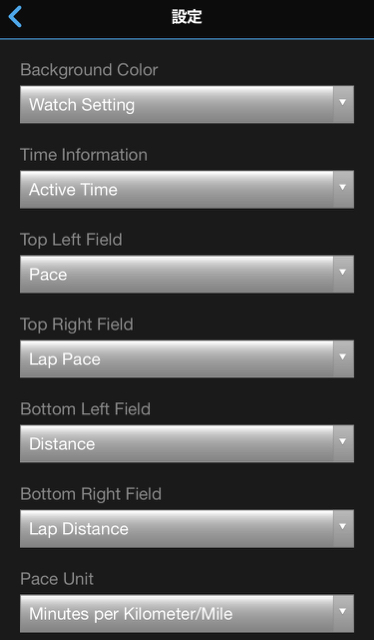This screenshot has width=374, height=640.
Task: Click the Bottom Left Field label
Action: click(x=85, y=409)
